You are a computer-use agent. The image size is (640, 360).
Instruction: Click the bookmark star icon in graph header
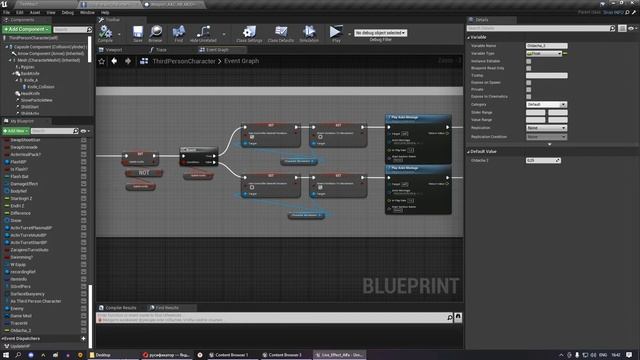[x=102, y=61]
